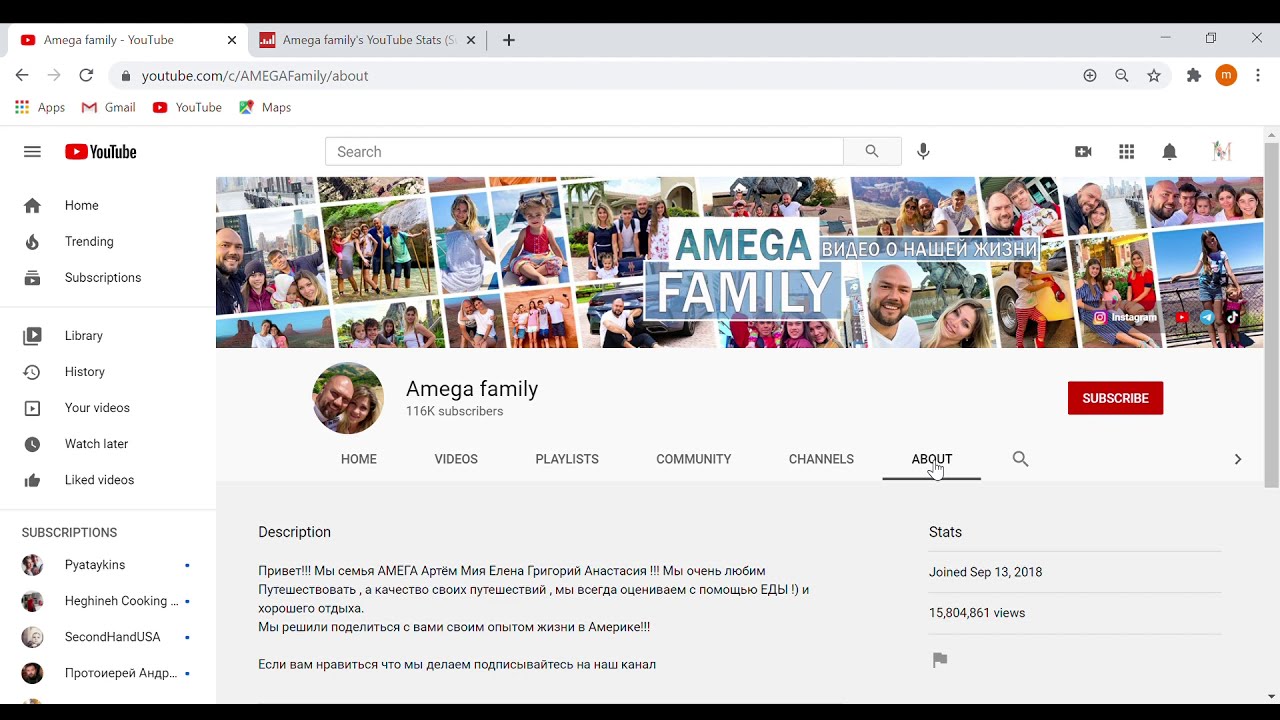Click the Amega family channel avatar
The height and width of the screenshot is (720, 1280).
[348, 398]
